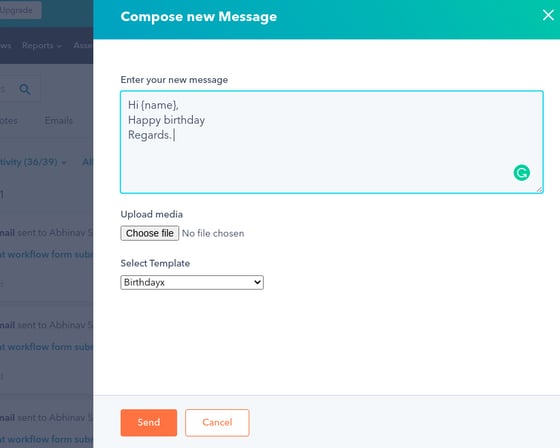560x448 pixels.
Task: Click inside the message text area
Action: click(332, 142)
